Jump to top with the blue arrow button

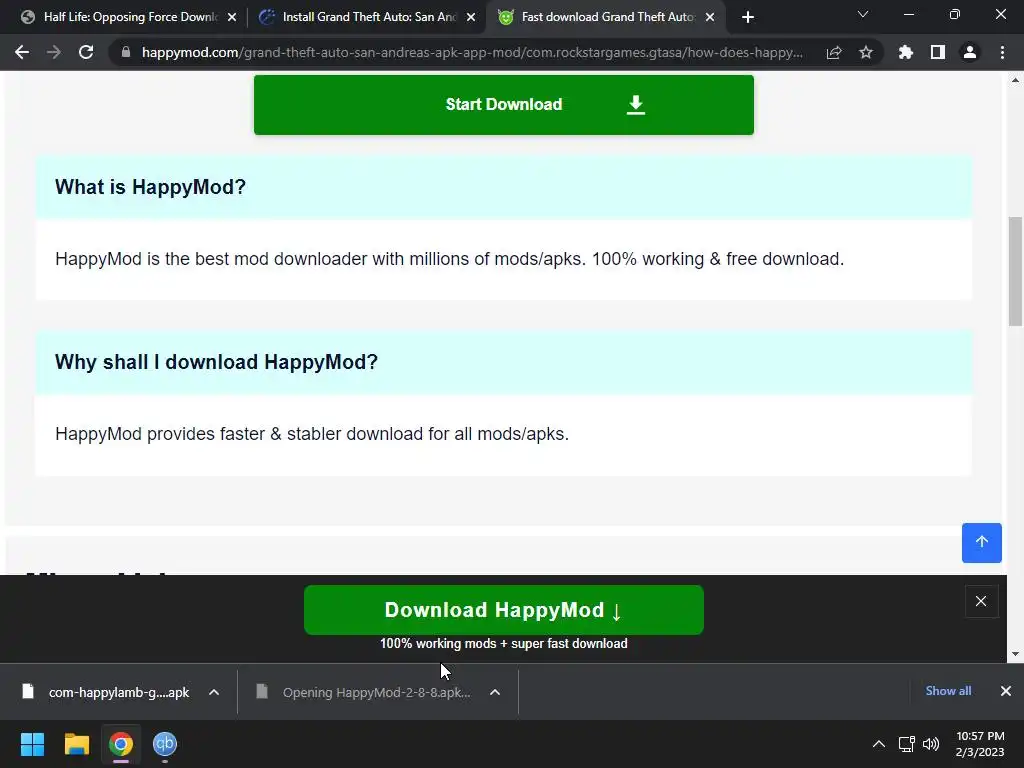pos(982,543)
